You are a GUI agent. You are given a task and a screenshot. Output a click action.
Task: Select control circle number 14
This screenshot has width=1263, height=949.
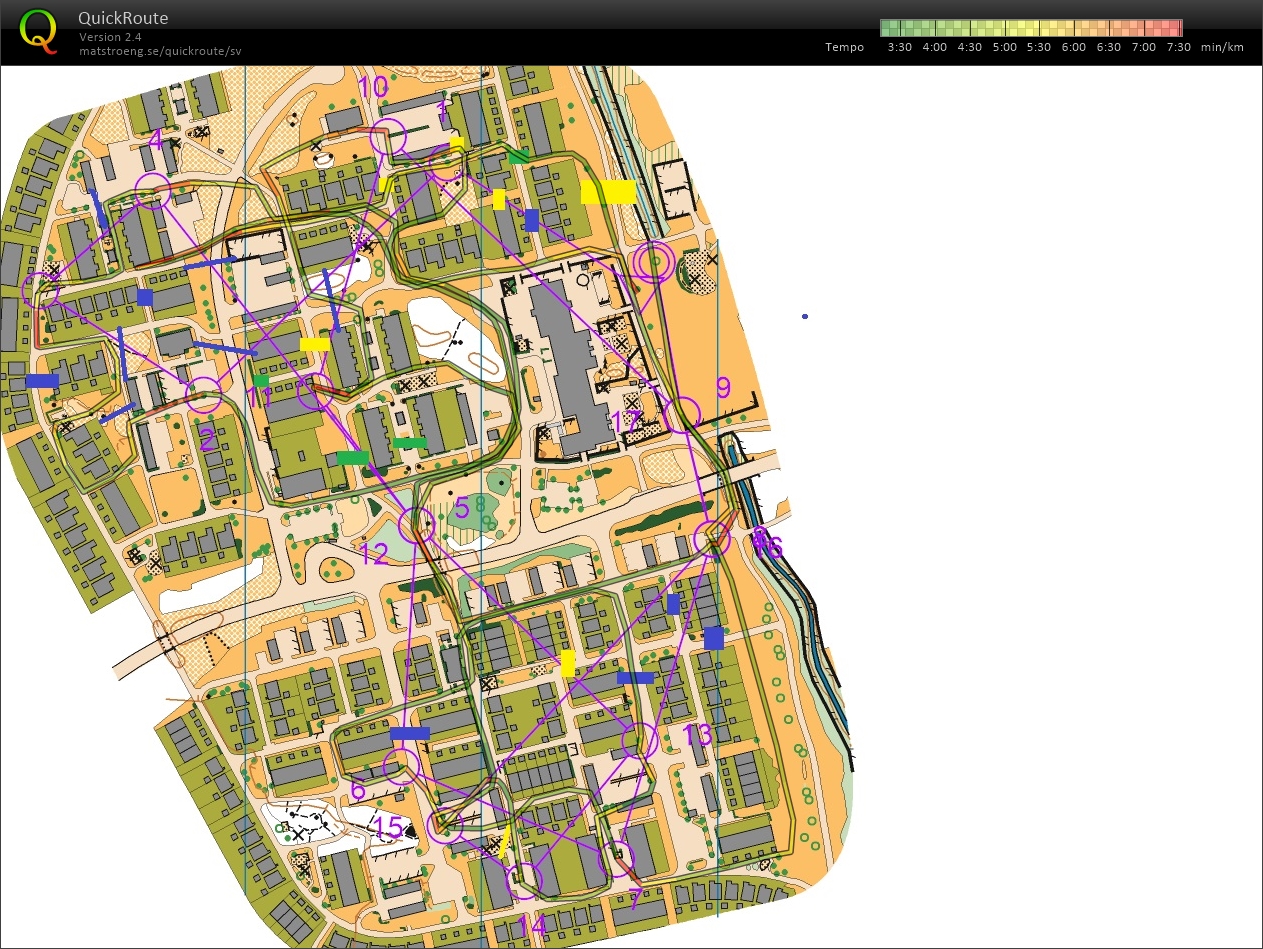[522, 880]
